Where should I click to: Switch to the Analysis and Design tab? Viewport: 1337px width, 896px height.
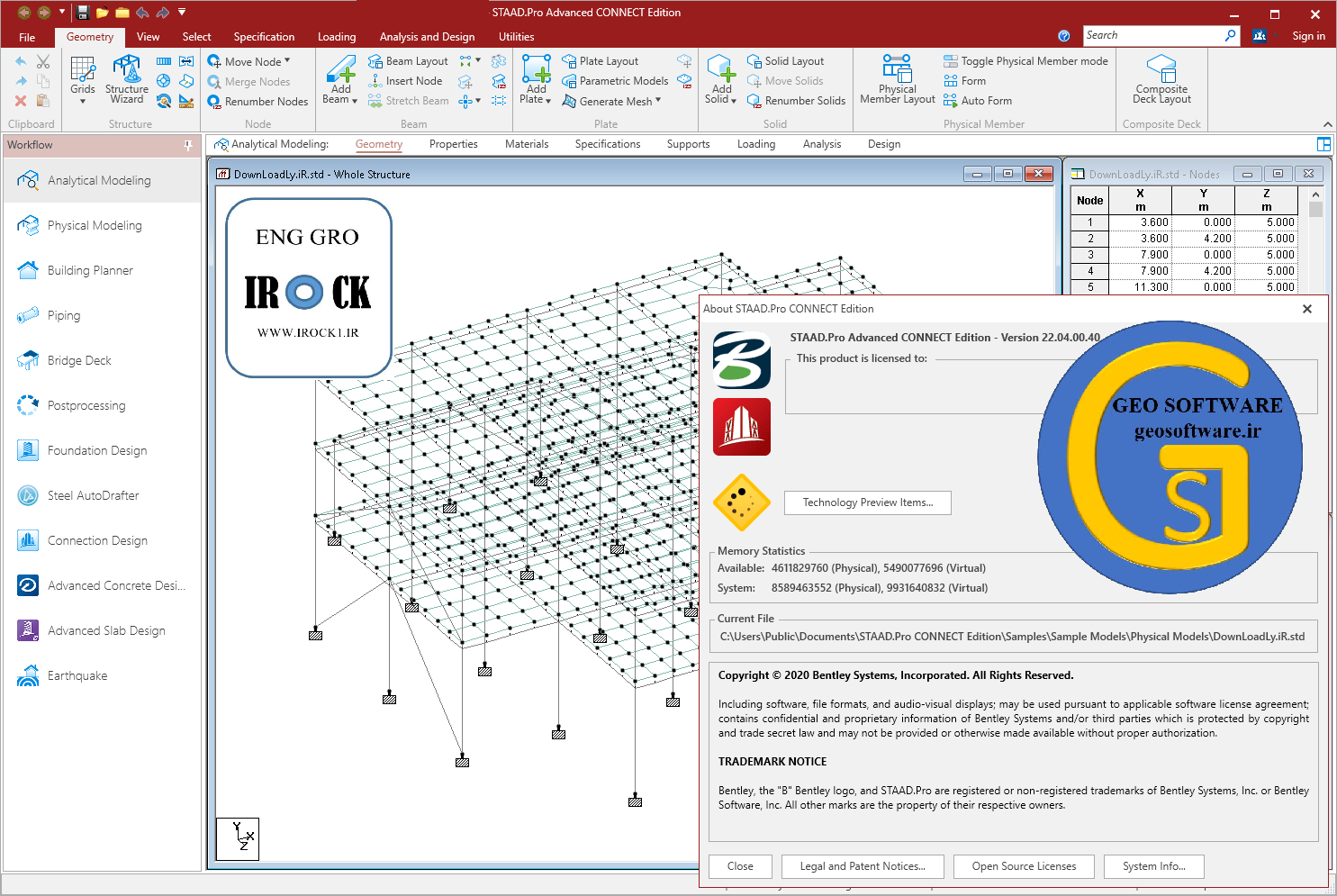(x=427, y=37)
